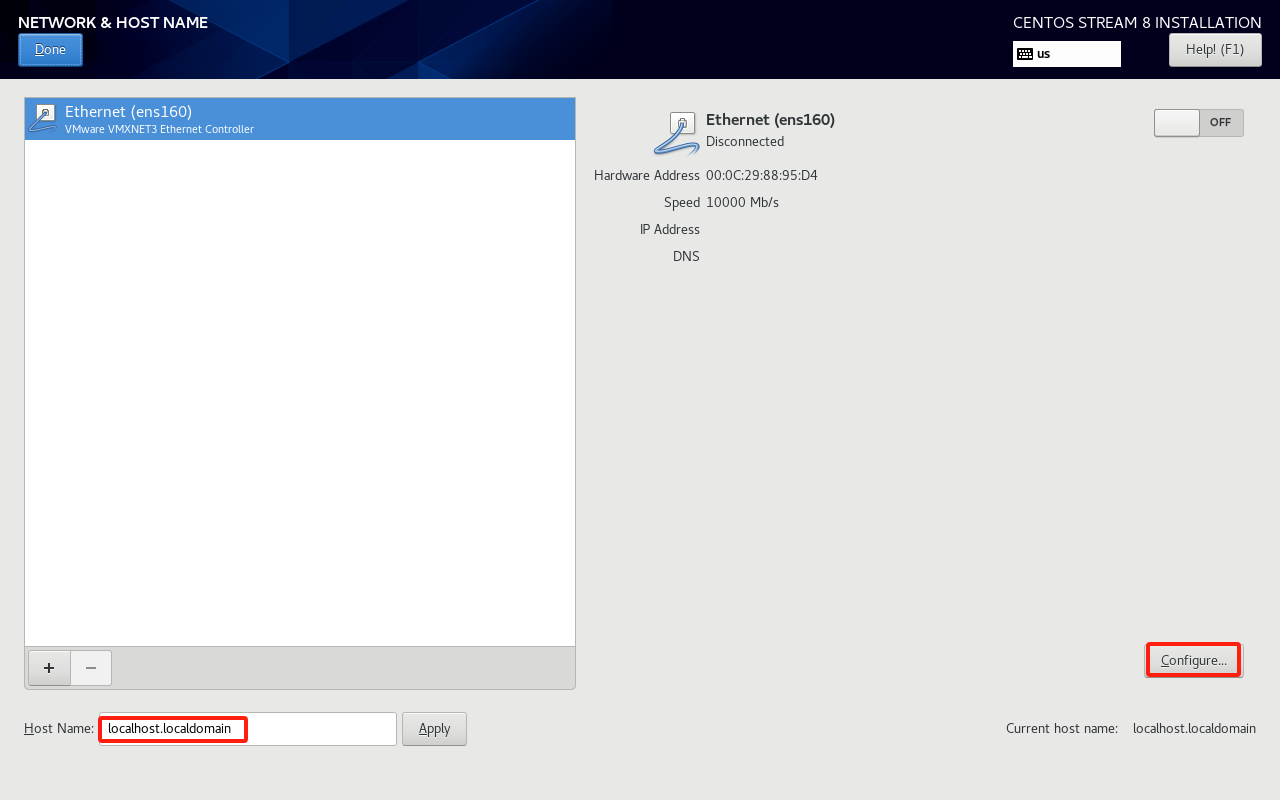Click the keyboard icon in layout indicator

(x=1025, y=54)
